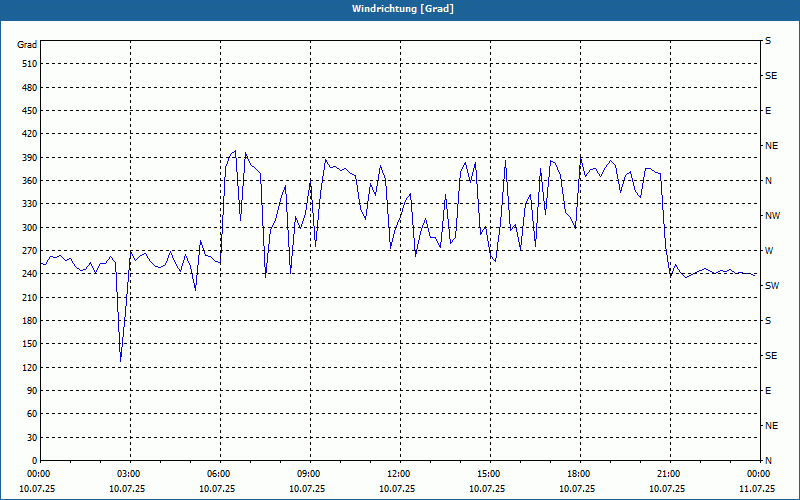
Task: Select the 12:00 time axis label
Action: [399, 474]
